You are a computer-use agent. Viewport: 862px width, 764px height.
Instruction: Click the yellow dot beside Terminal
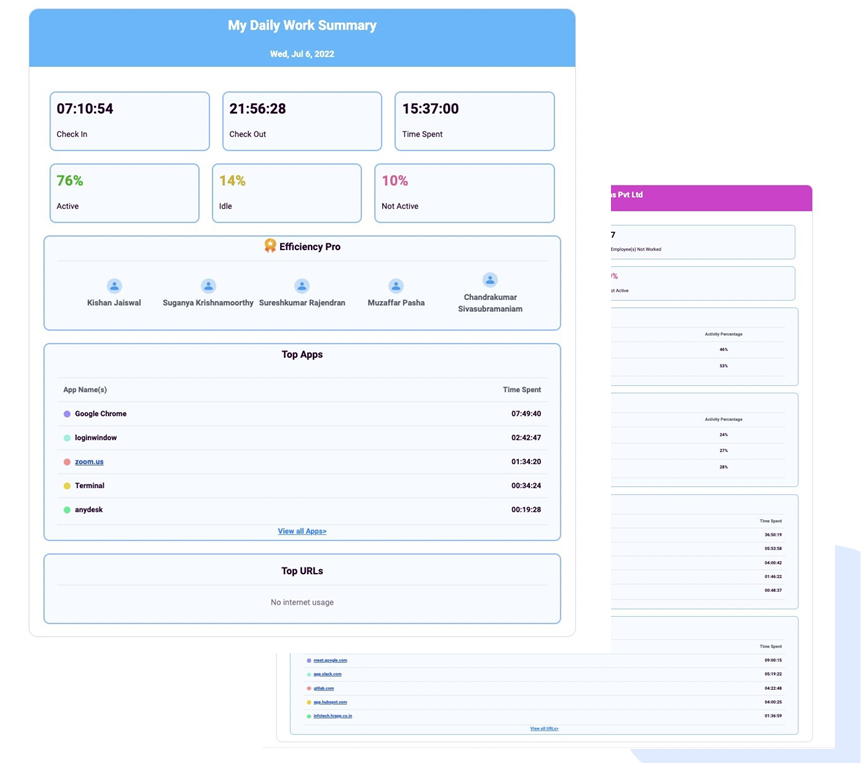coord(67,486)
